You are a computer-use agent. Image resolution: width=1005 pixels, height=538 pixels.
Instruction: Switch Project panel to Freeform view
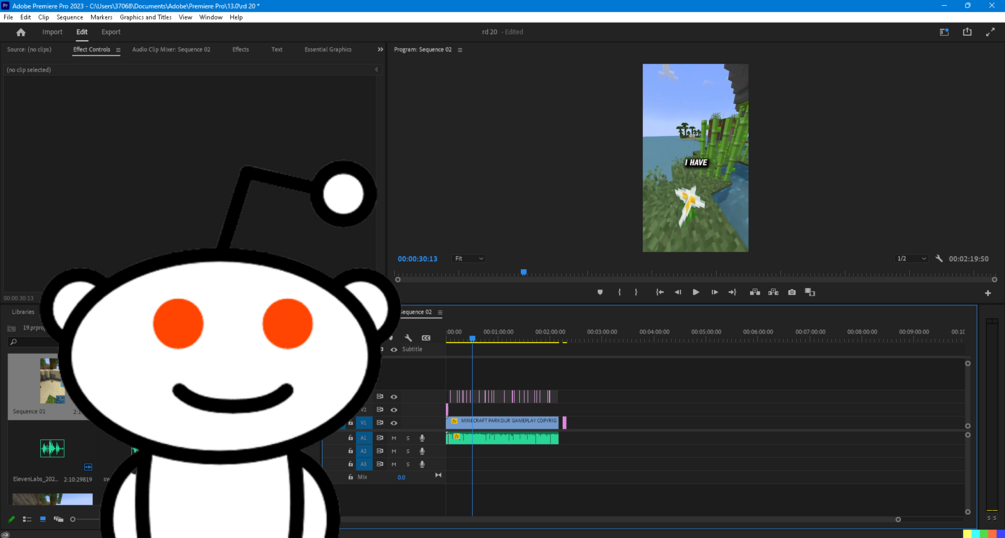pos(59,519)
